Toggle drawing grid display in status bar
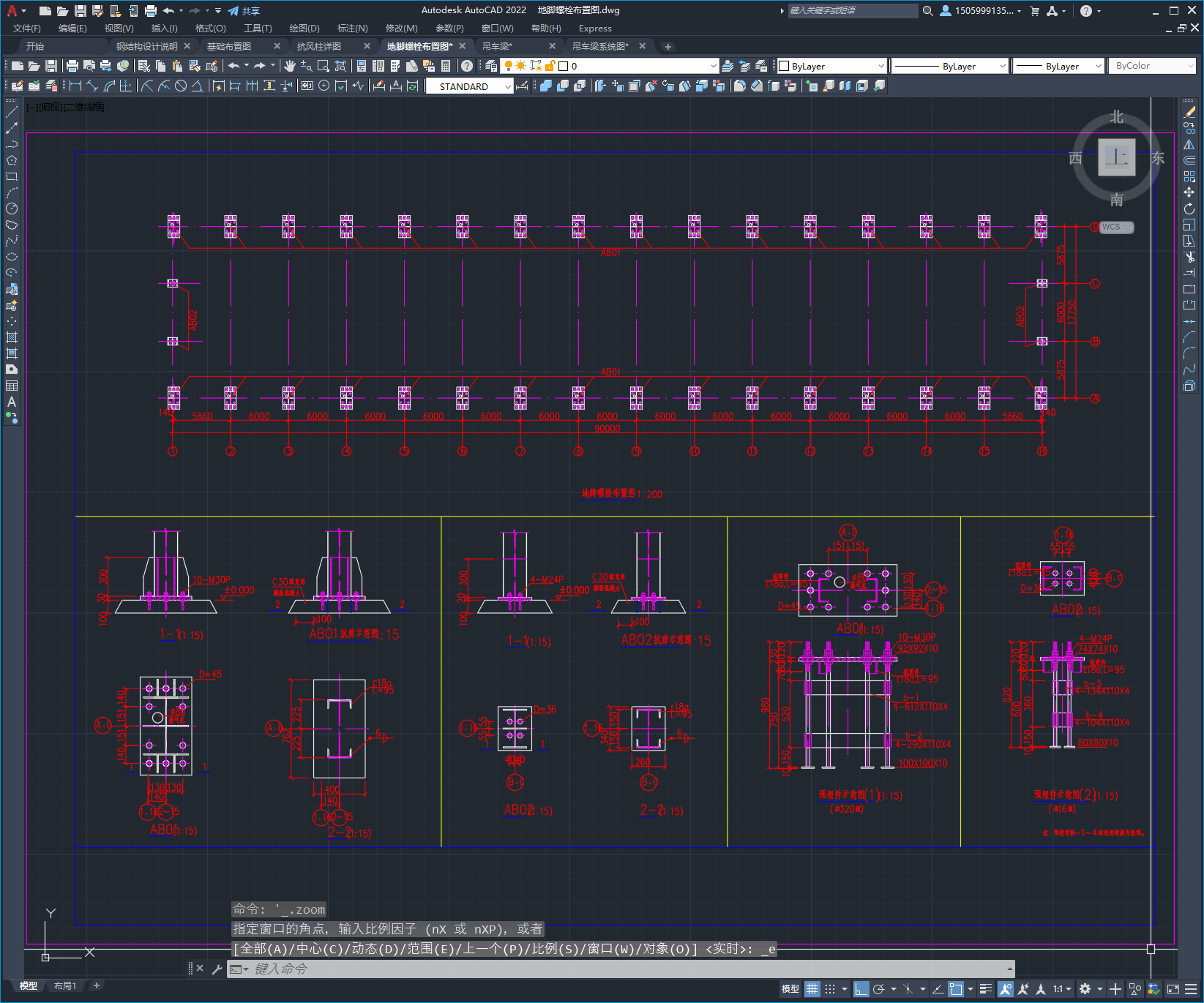Image resolution: width=1204 pixels, height=1003 pixels. pyautogui.click(x=812, y=989)
